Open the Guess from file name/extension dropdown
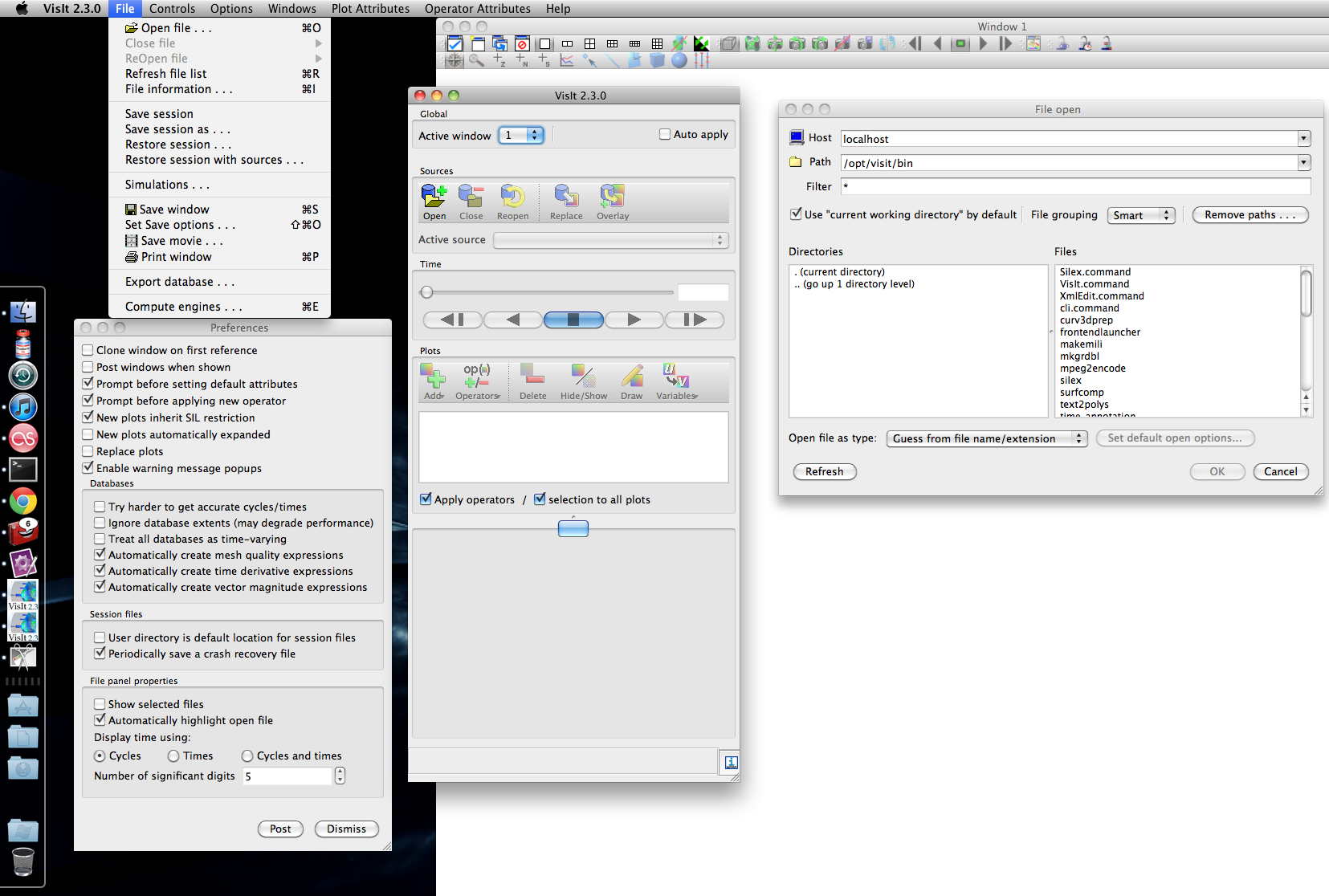 tap(987, 438)
